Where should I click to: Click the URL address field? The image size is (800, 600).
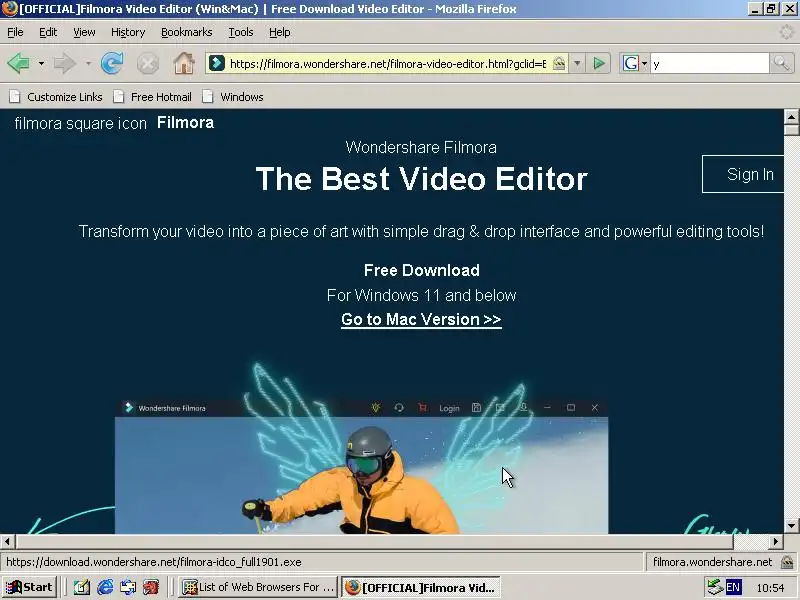pos(388,64)
